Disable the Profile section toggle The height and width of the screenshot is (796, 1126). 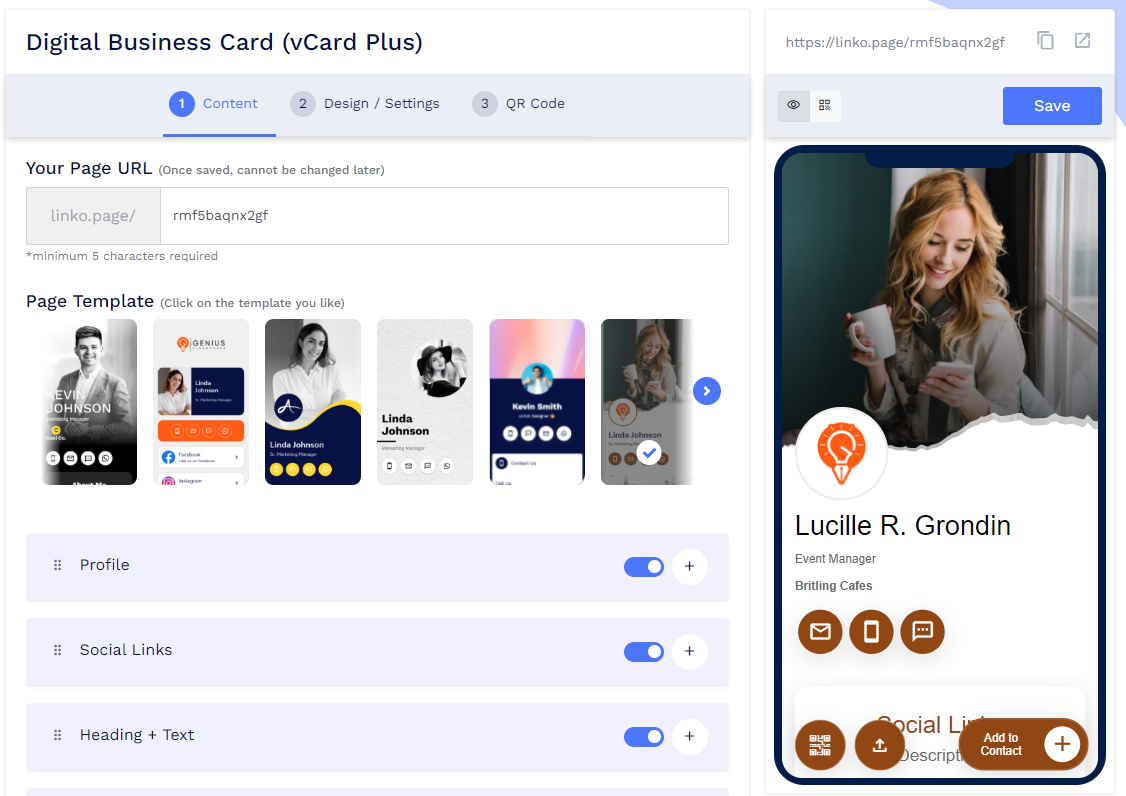(643, 567)
